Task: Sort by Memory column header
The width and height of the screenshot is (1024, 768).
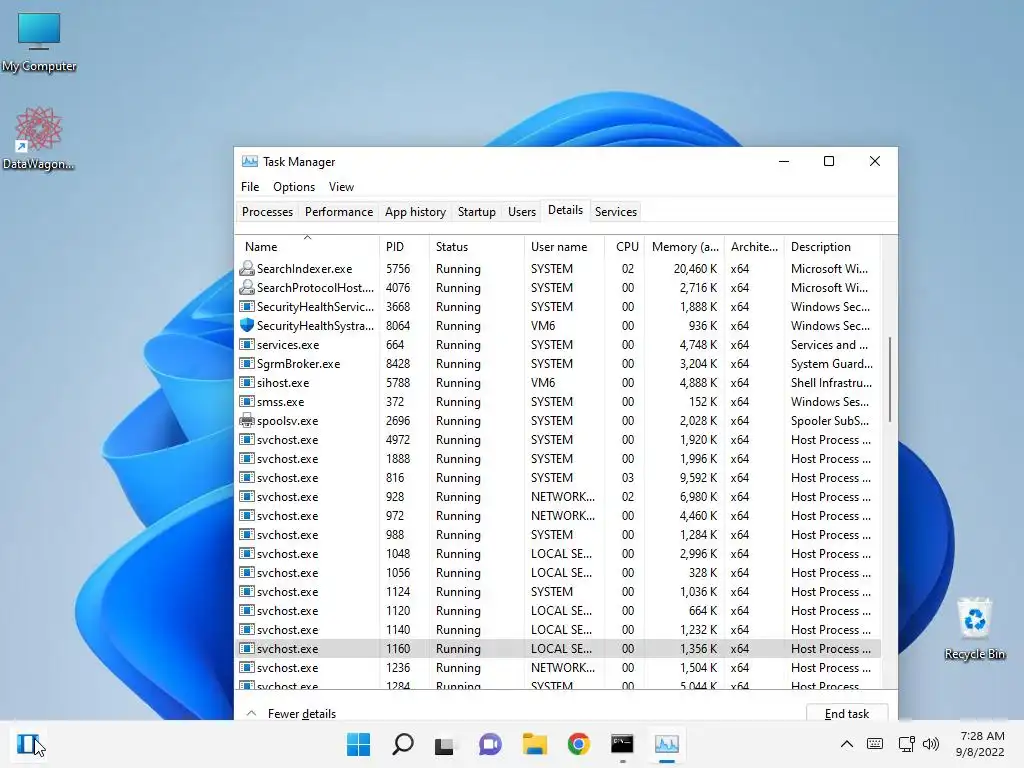Action: [684, 247]
